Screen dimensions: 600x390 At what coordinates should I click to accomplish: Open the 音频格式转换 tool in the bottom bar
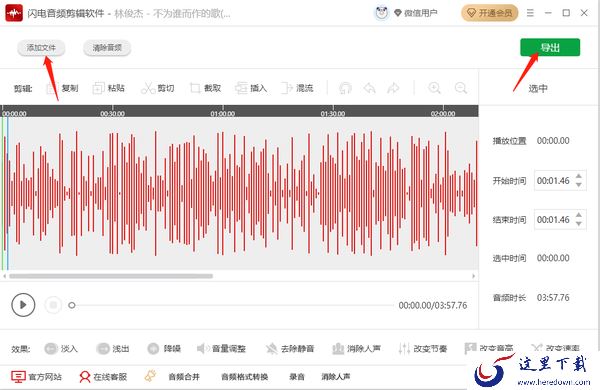[x=245, y=377]
